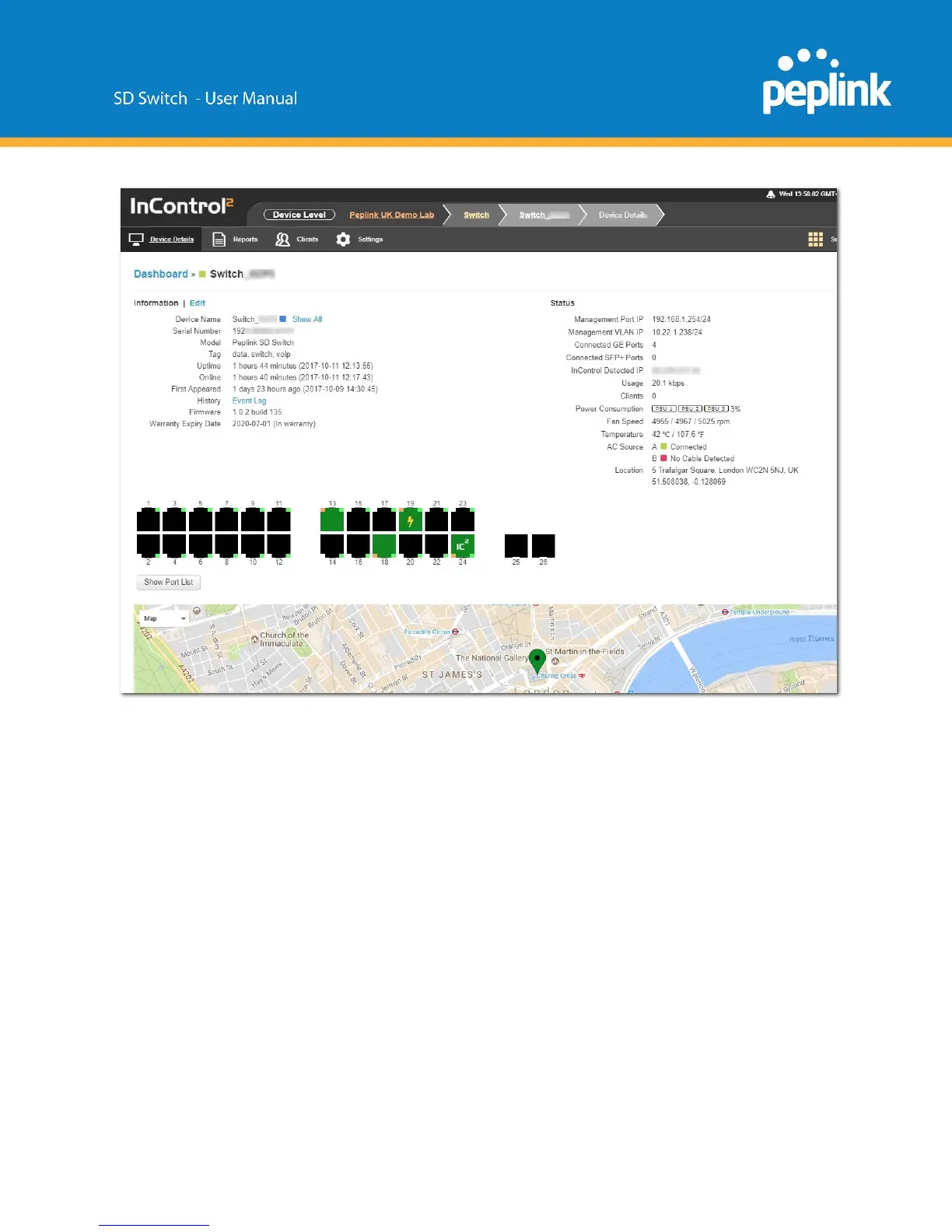Select switch port 2 icon

pyautogui.click(x=149, y=545)
